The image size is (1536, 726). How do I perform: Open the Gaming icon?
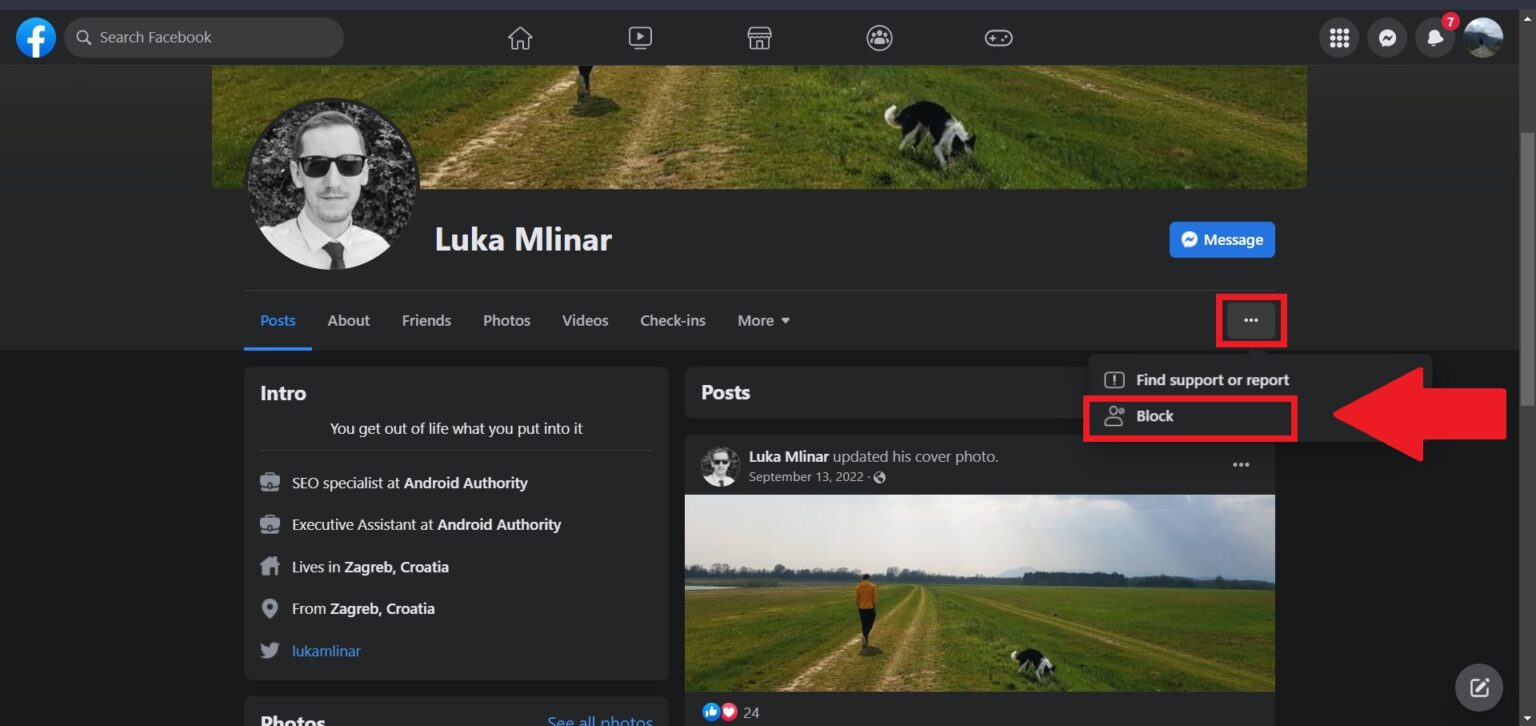pyautogui.click(x=999, y=38)
